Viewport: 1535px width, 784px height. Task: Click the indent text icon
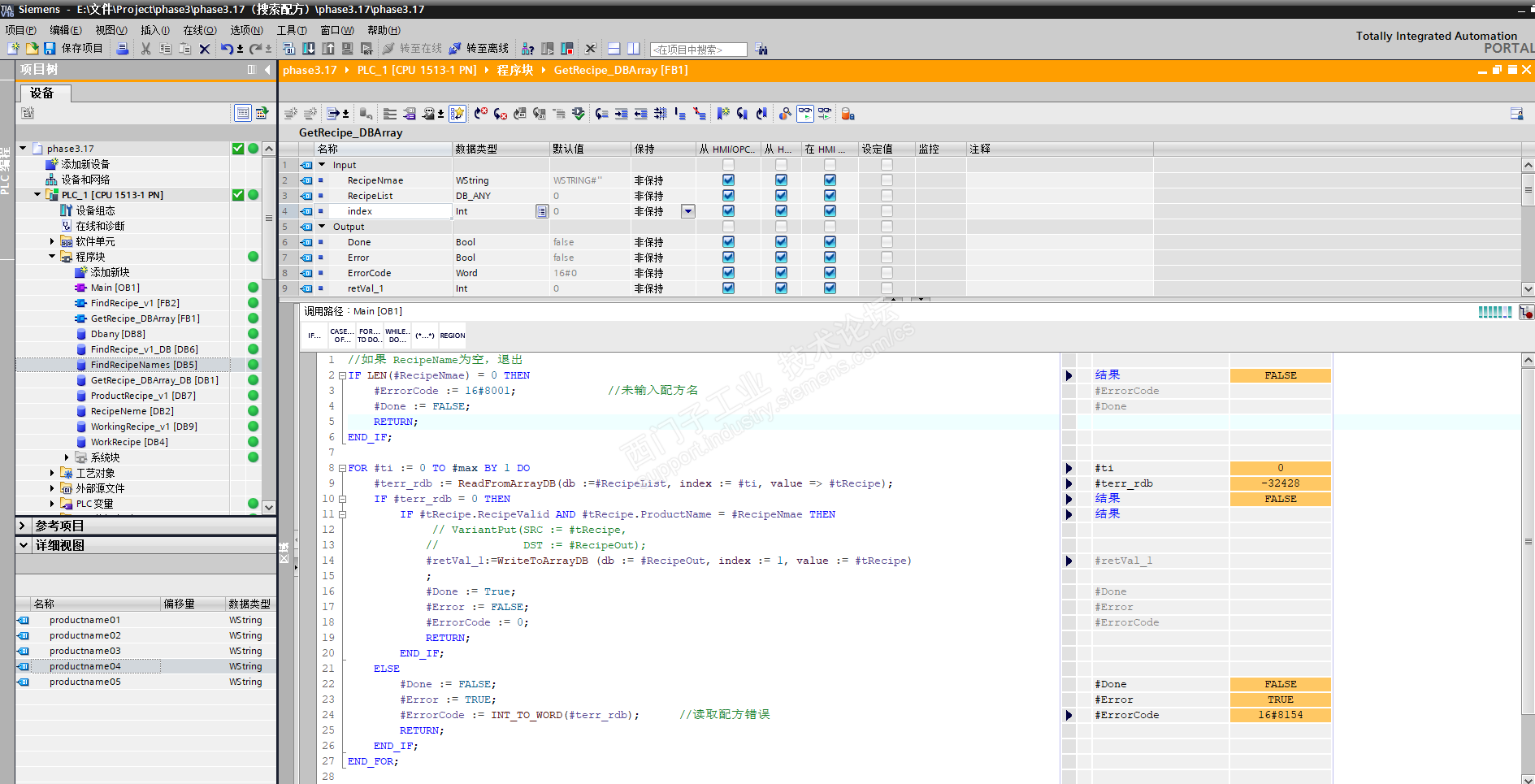pos(621,114)
